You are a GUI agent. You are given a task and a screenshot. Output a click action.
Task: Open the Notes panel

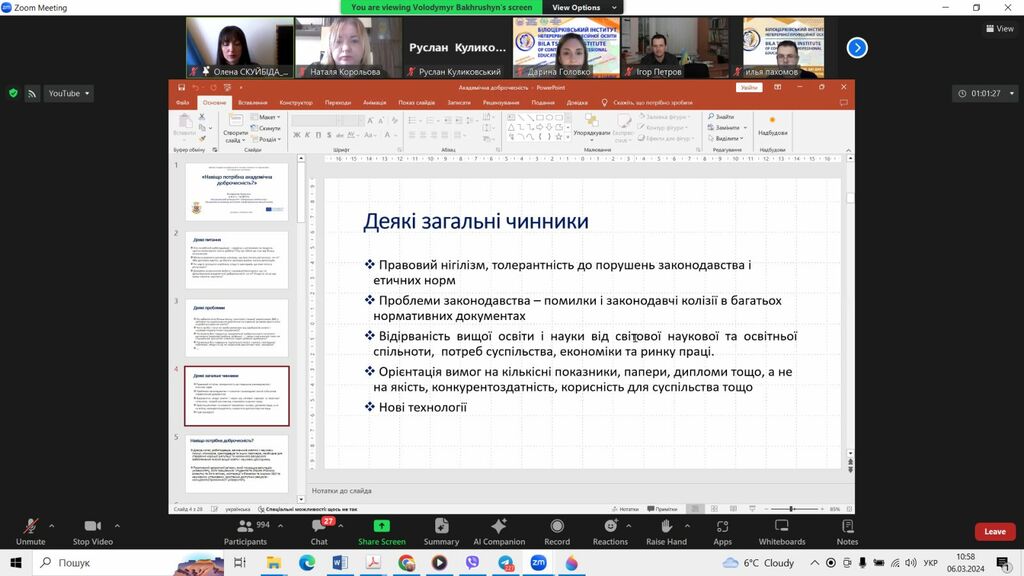click(847, 530)
